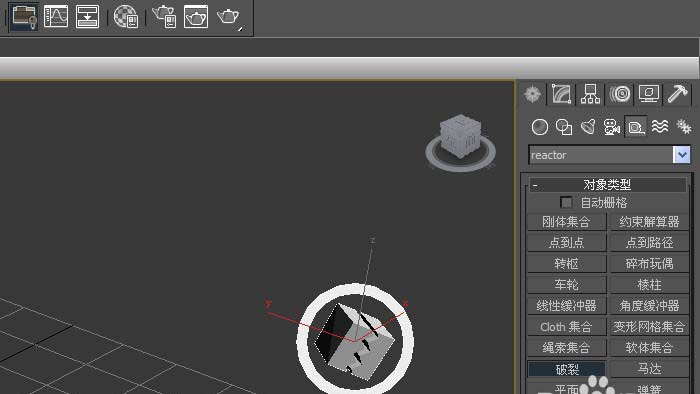Click the 马达 button
This screenshot has height=394, width=700.
tap(650, 369)
